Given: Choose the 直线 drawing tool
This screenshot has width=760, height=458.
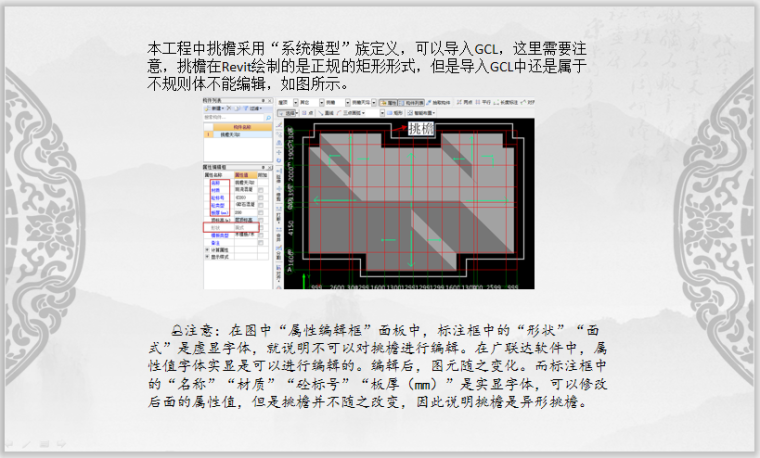Looking at the screenshot, I should click(x=329, y=112).
